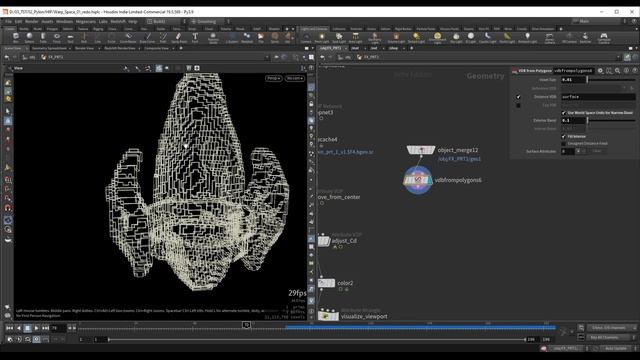Click the object_merge12 path link
The width and height of the screenshot is (640, 360).
tap(459, 159)
